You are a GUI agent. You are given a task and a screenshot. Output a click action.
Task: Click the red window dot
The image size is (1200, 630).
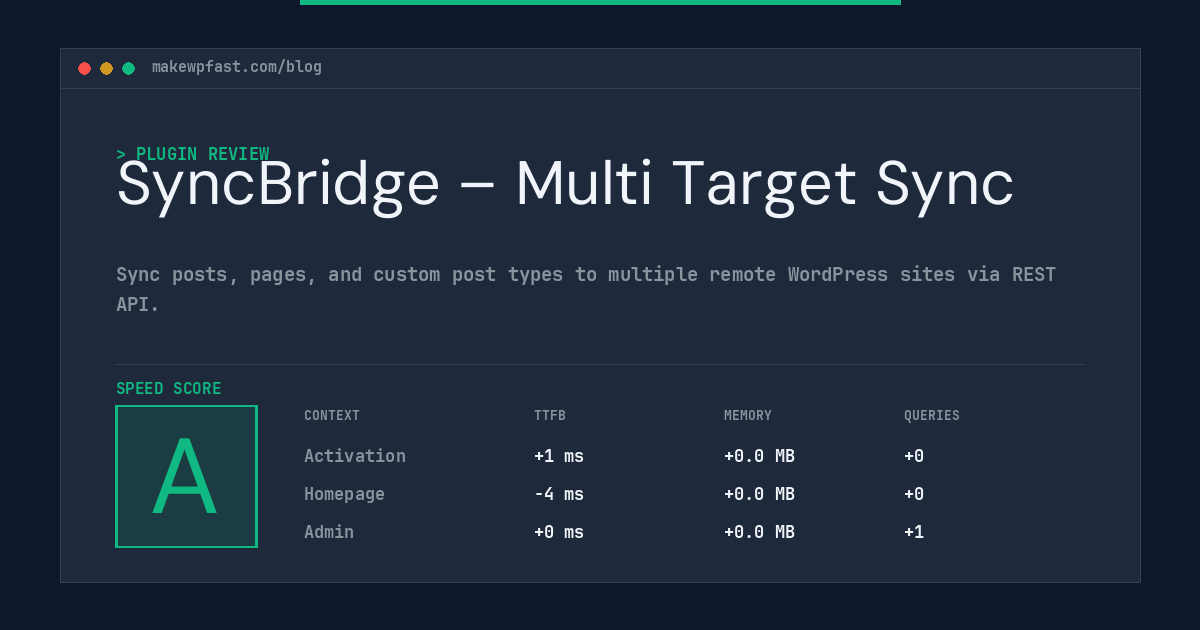(x=84, y=68)
